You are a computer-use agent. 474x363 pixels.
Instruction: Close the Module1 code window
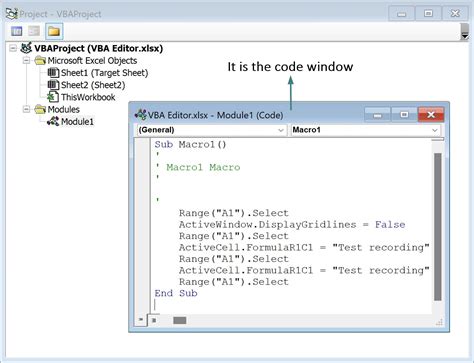[x=431, y=115]
